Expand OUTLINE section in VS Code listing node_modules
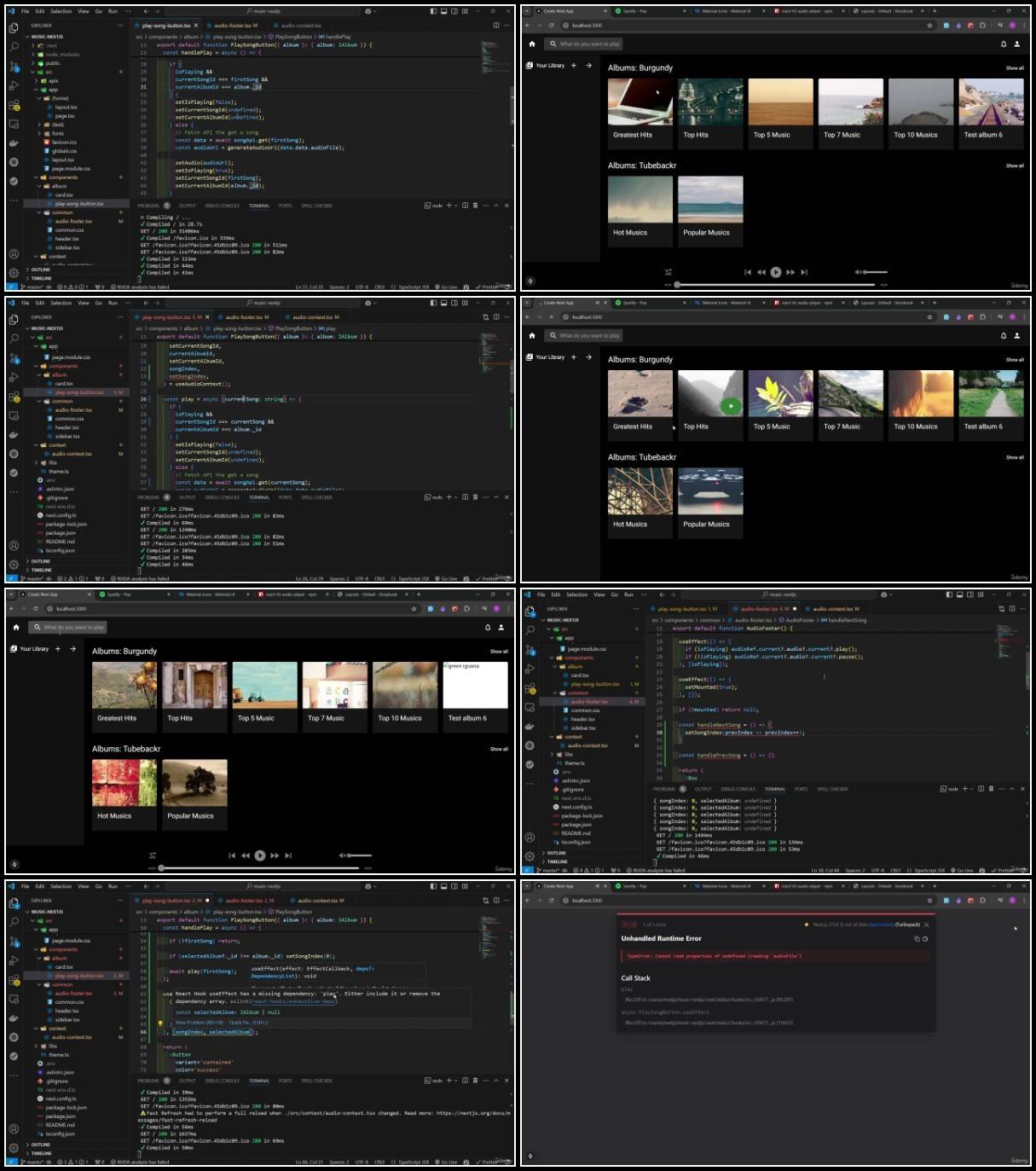The width and height of the screenshot is (1036, 1171). [x=40, y=270]
